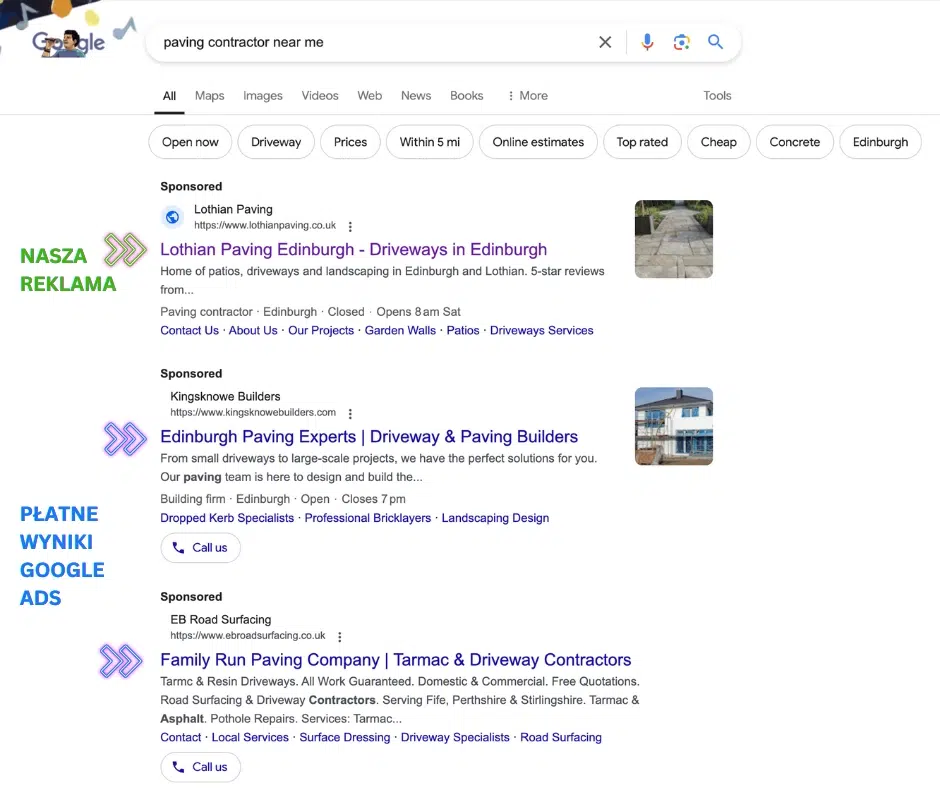This screenshot has height=788, width=940.
Task: Open Dropped Kerb Specialists sitelink
Action: click(227, 518)
